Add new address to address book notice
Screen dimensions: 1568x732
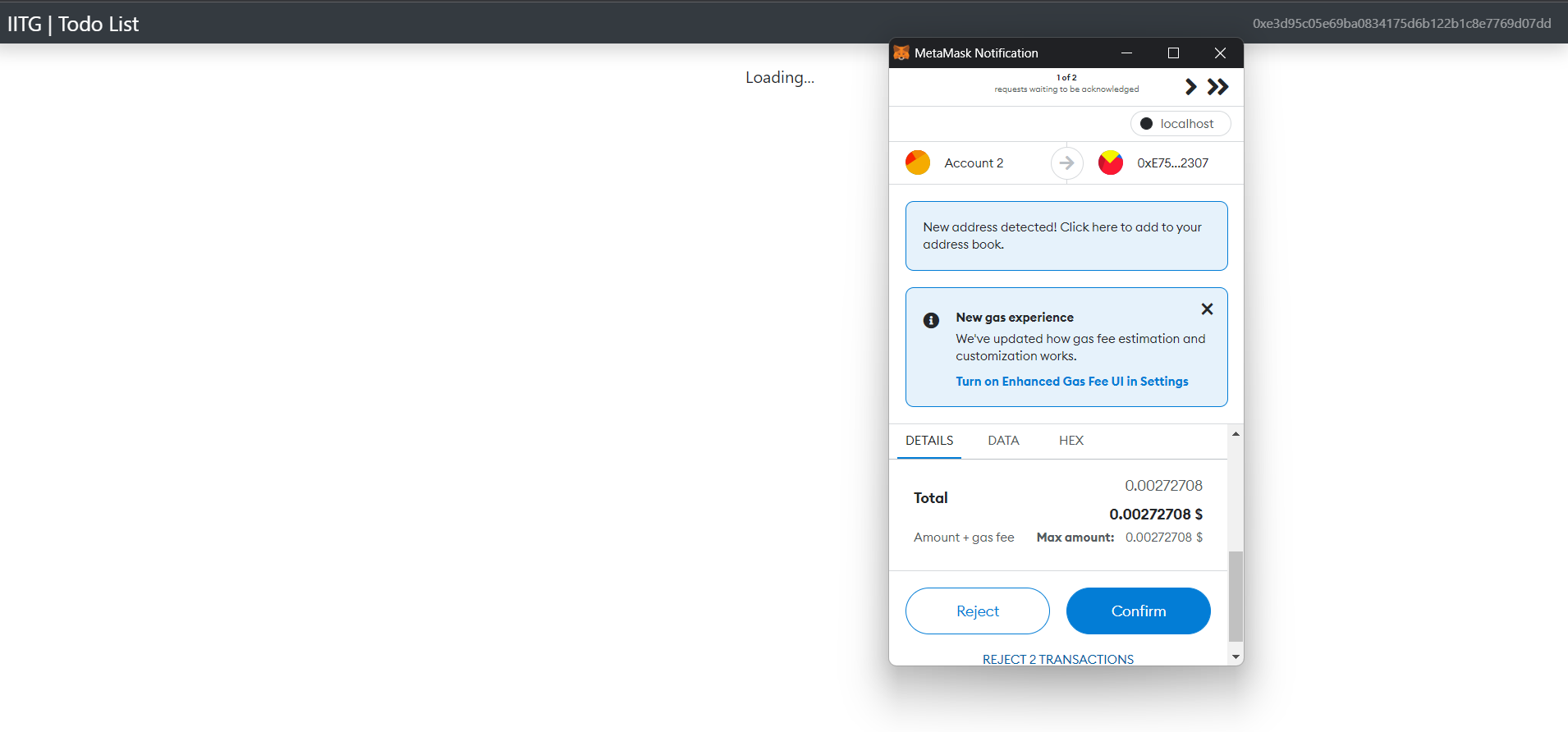pyautogui.click(x=1066, y=236)
